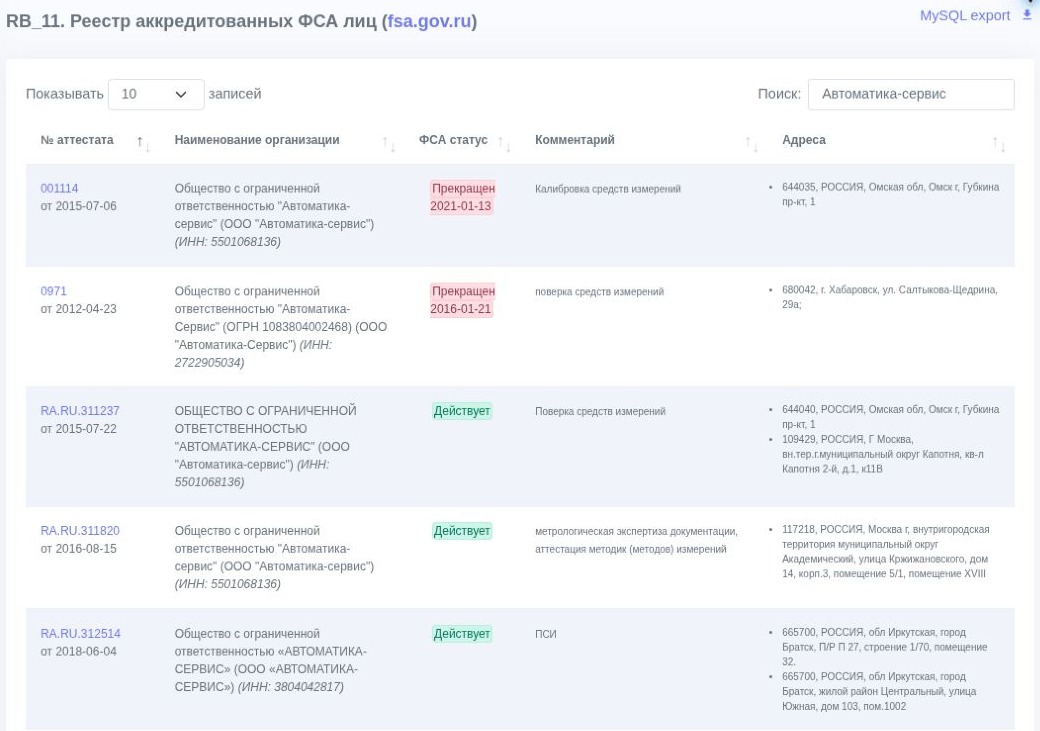Click address 109429 Г Москва Капотня

pos(883,454)
